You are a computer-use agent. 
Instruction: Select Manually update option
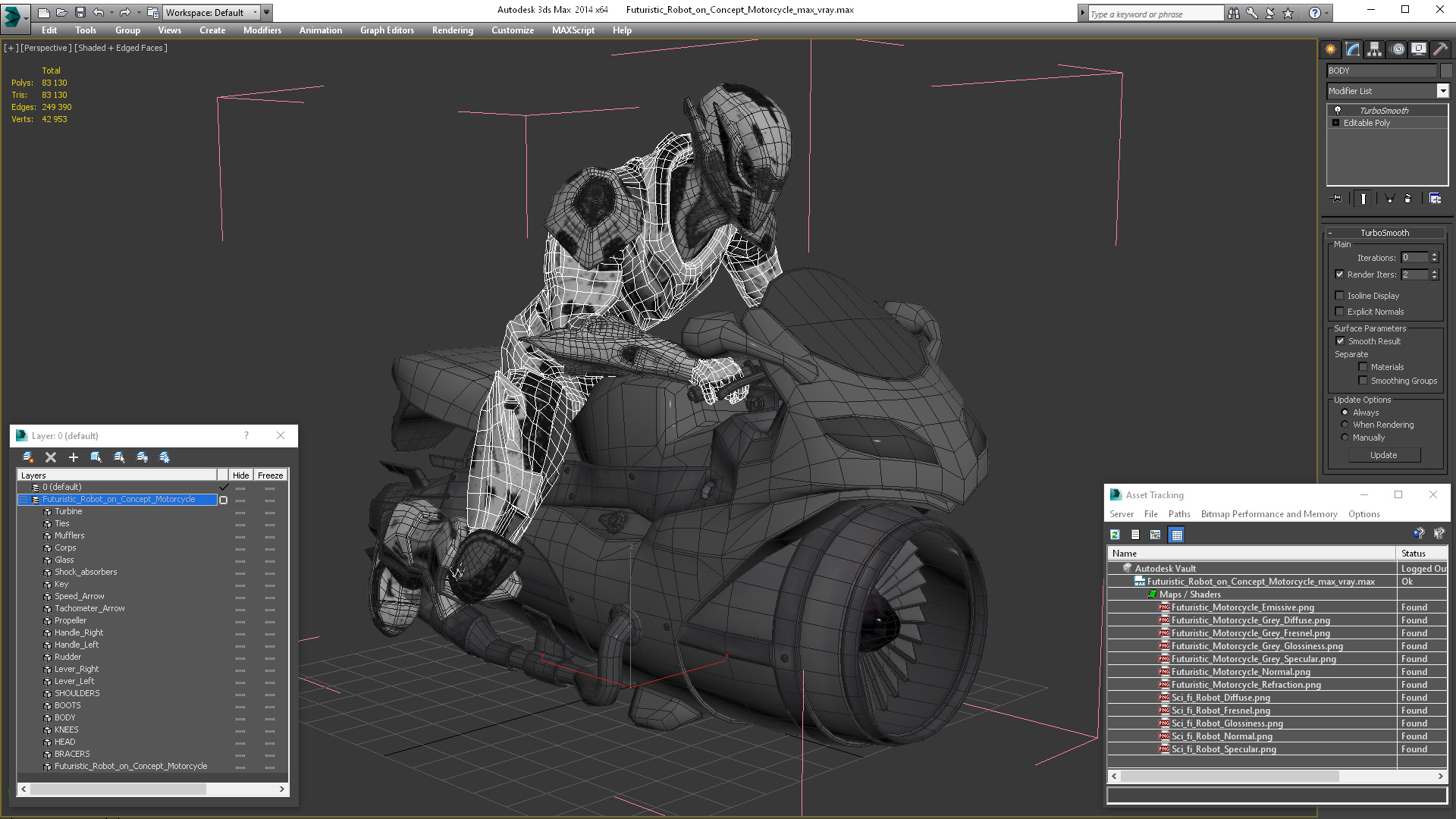(1345, 438)
